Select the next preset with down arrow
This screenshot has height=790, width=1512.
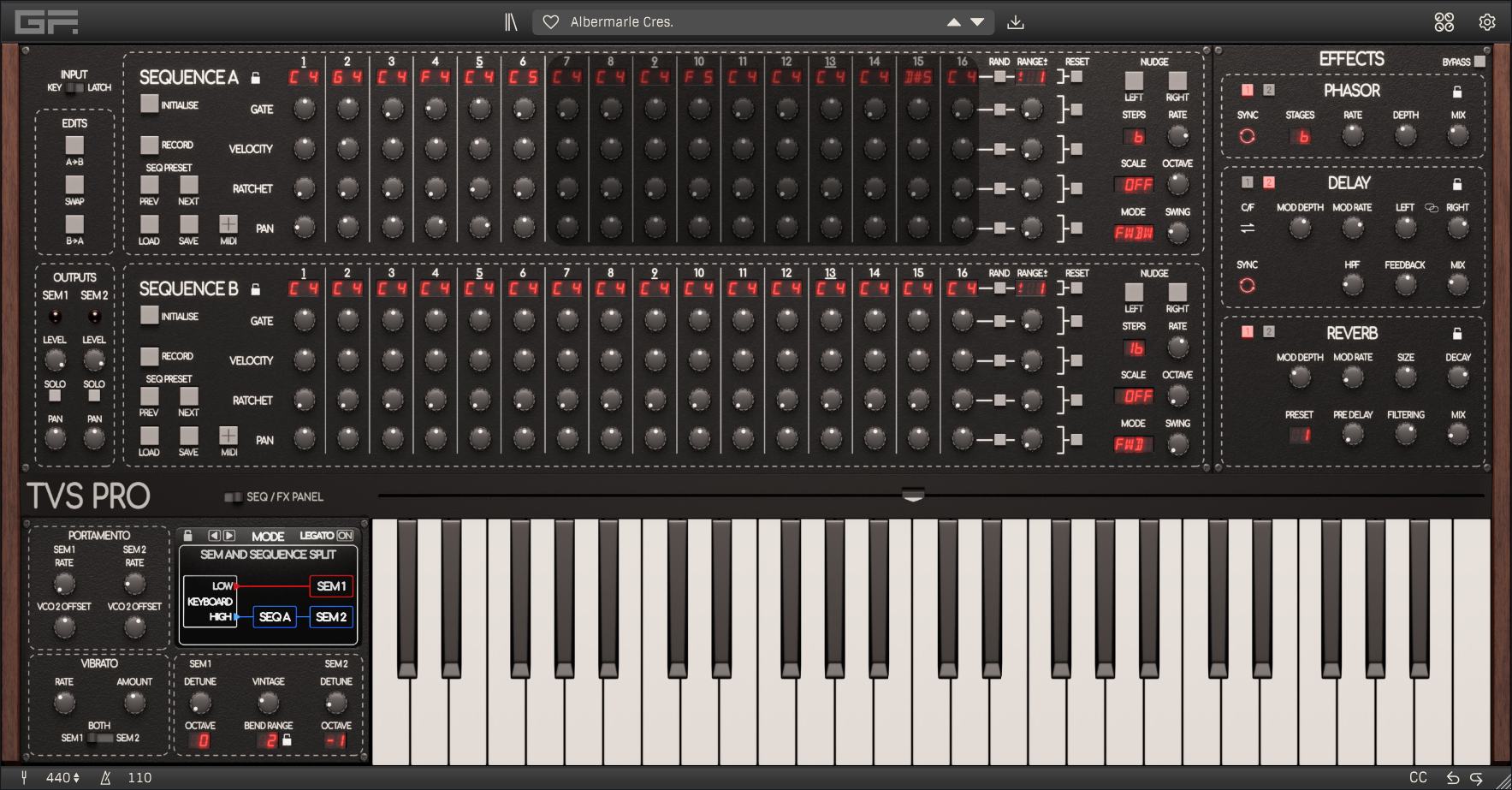977,22
